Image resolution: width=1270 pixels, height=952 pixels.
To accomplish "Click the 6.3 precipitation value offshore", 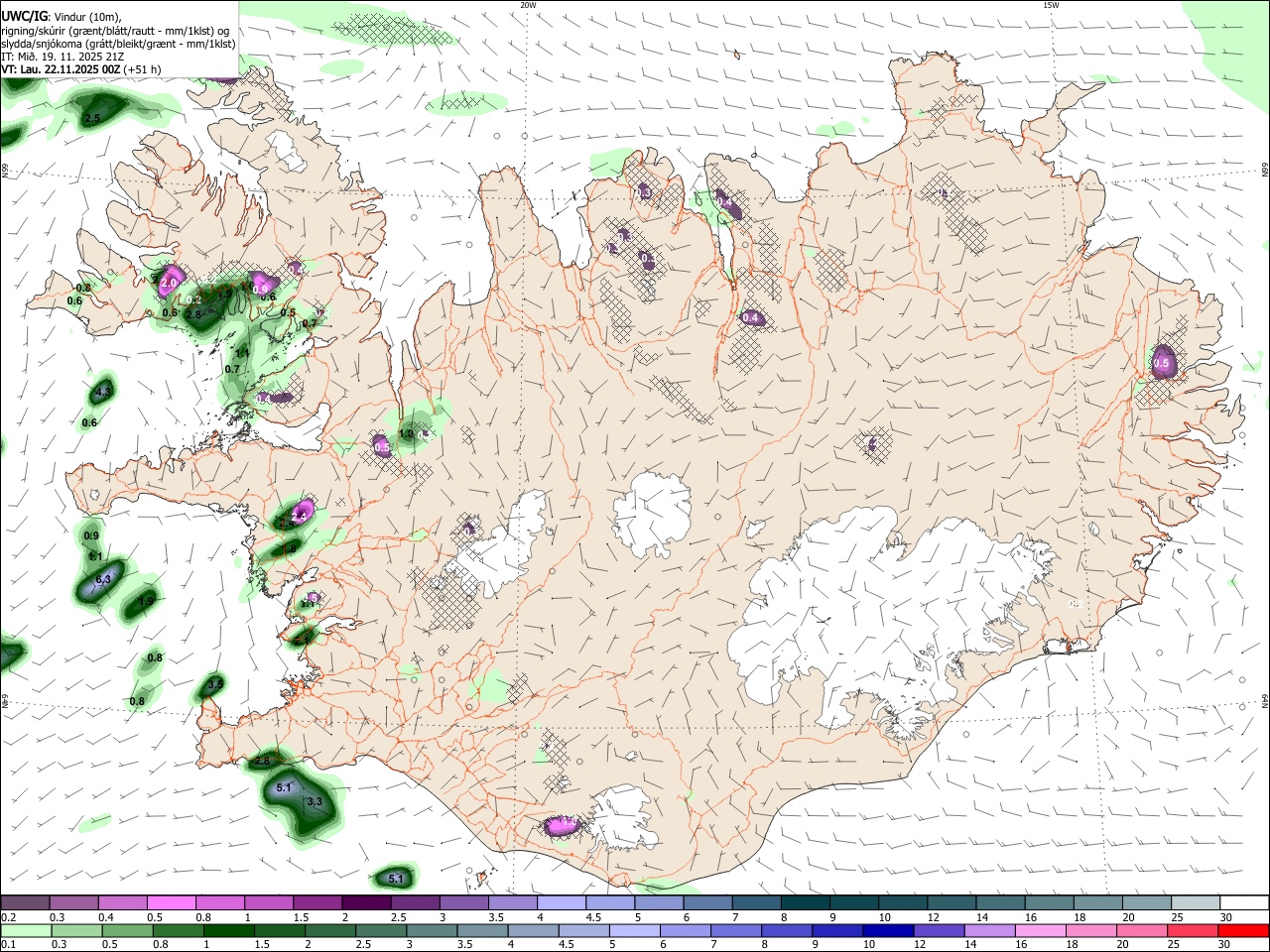I will pos(103,579).
